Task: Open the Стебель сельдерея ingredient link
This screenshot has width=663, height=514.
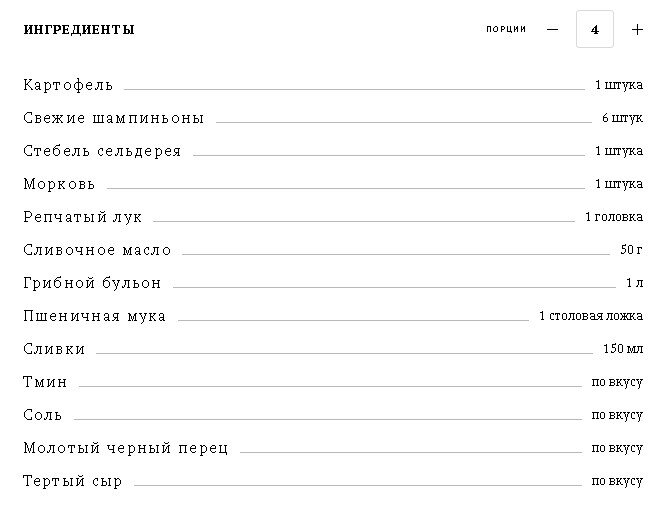Action: point(102,151)
